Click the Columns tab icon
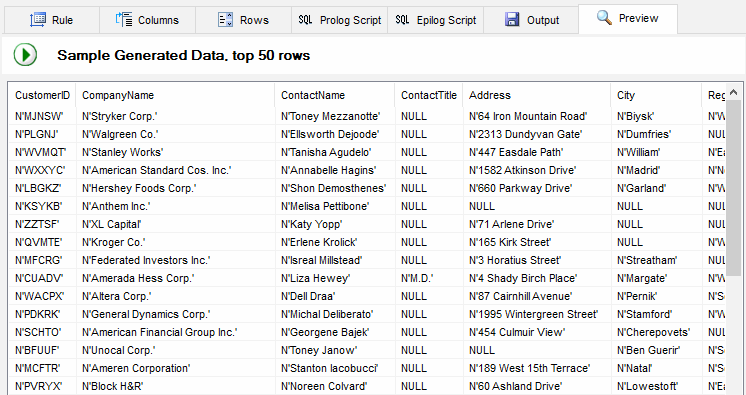Screen dimensions: 746x395 click(x=124, y=20)
